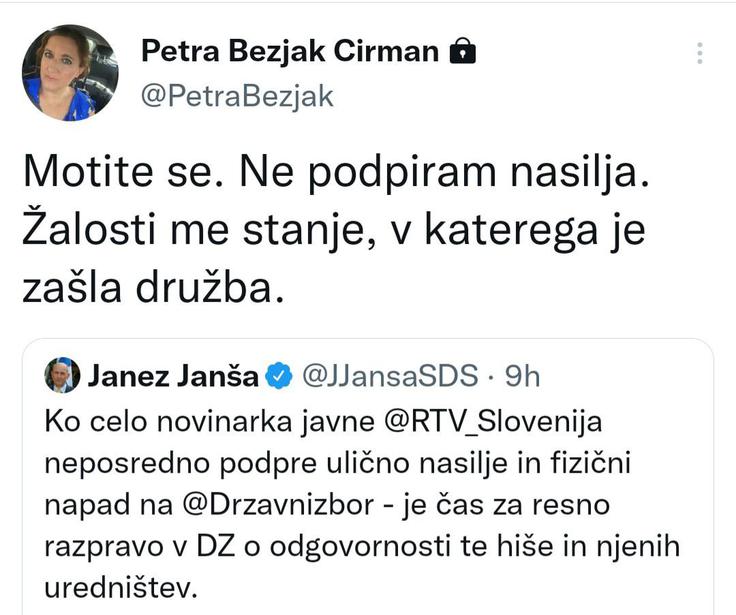736x615 pixels.
Task: Open the three-dot more options menu
Action: point(699,53)
